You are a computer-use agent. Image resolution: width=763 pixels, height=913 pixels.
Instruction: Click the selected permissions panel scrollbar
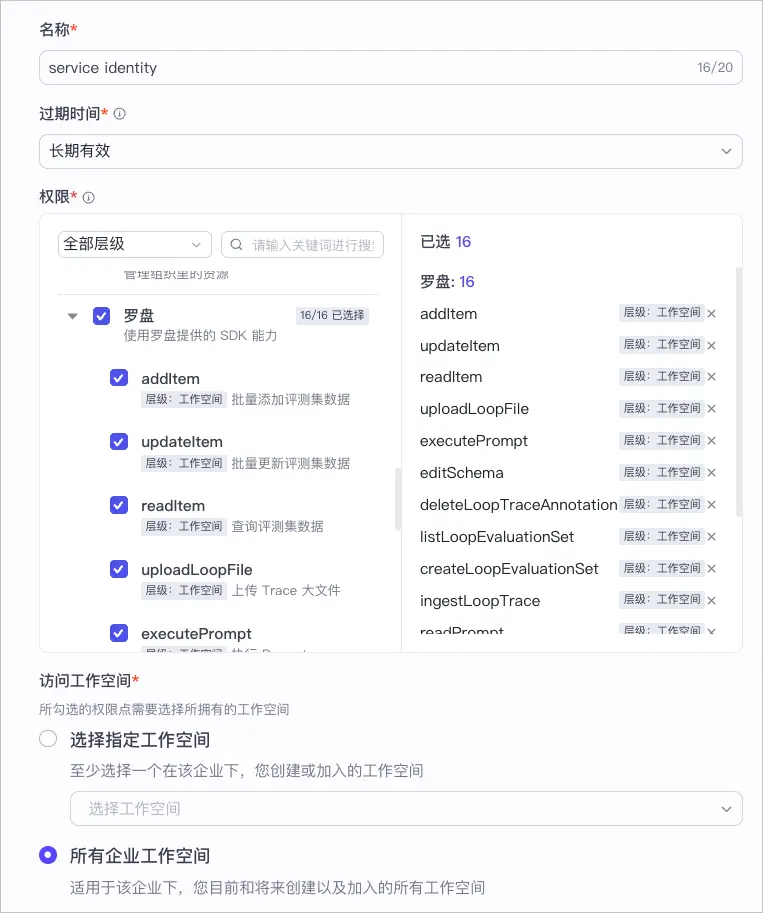click(739, 392)
